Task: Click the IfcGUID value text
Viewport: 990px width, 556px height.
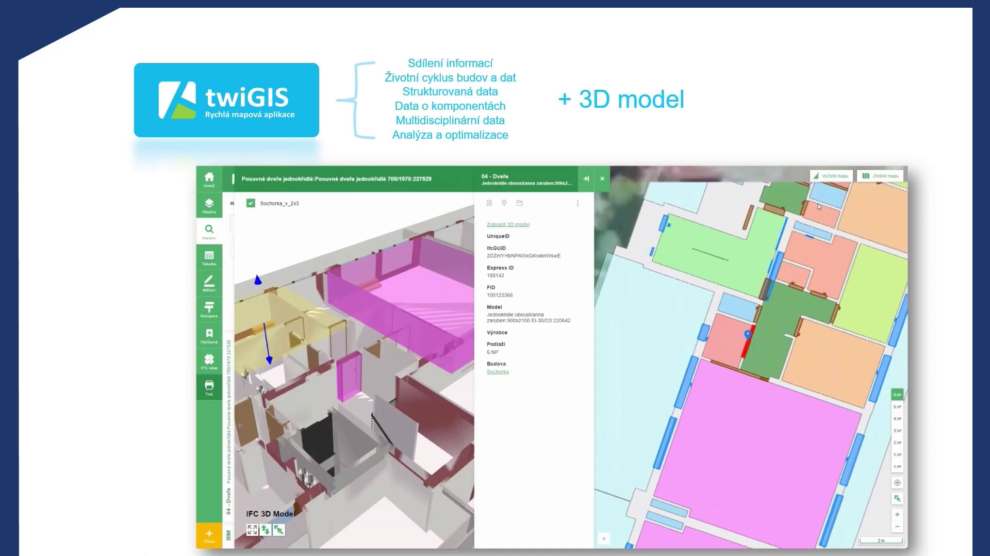Action: pos(523,256)
